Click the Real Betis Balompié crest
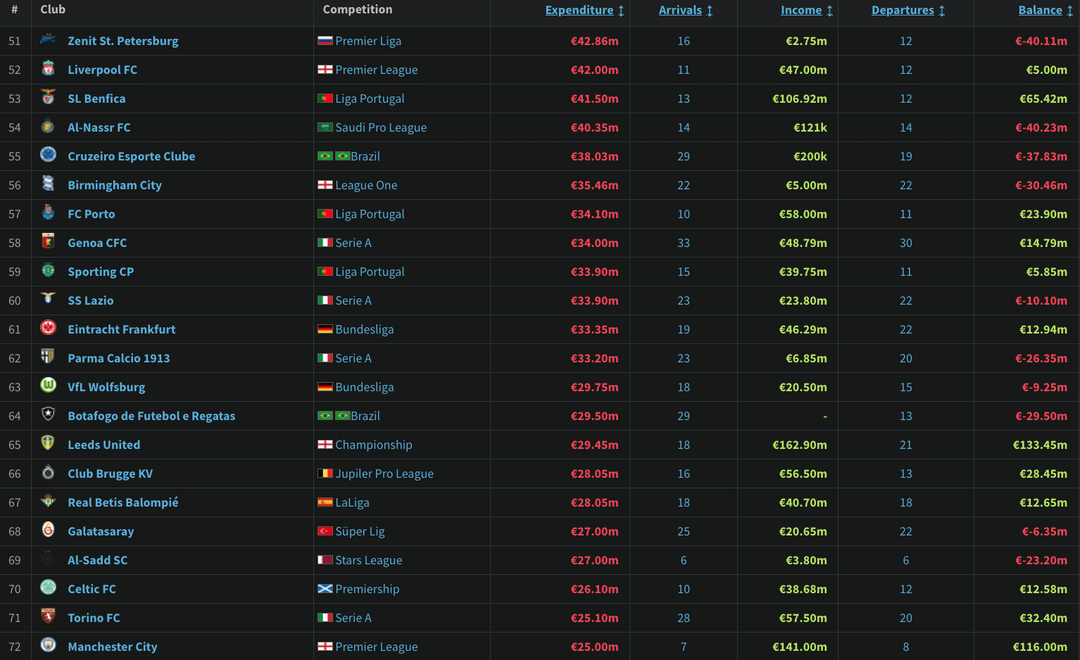Viewport: 1080px width, 660px height. [x=48, y=501]
